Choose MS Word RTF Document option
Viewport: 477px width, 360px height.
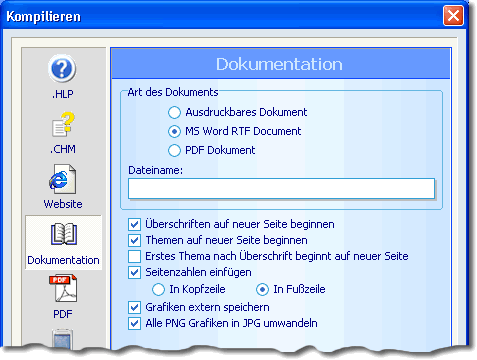coord(174,131)
